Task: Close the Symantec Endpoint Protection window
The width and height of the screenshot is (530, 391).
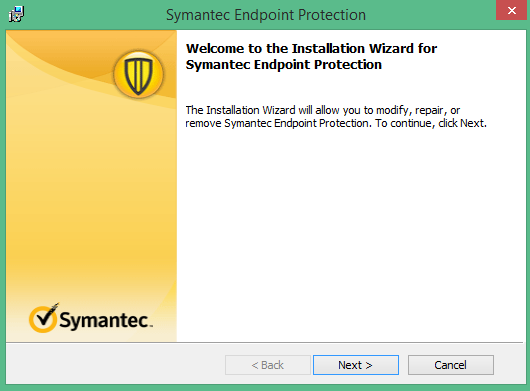Action: [511, 10]
